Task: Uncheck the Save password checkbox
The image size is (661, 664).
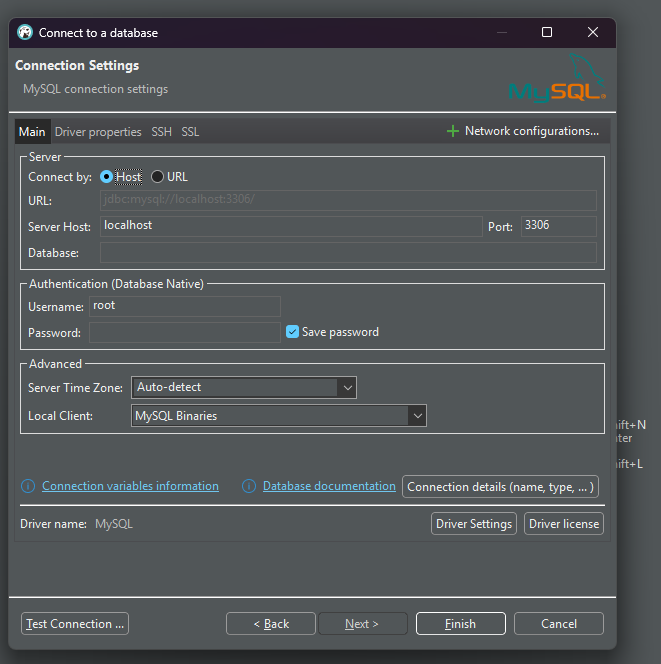Action: pyautogui.click(x=292, y=332)
